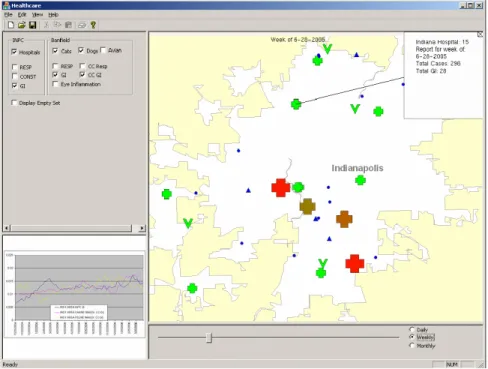Viewport: 488px width, 369px height.
Task: Click the Indianapolis map label
Action: coord(357,168)
